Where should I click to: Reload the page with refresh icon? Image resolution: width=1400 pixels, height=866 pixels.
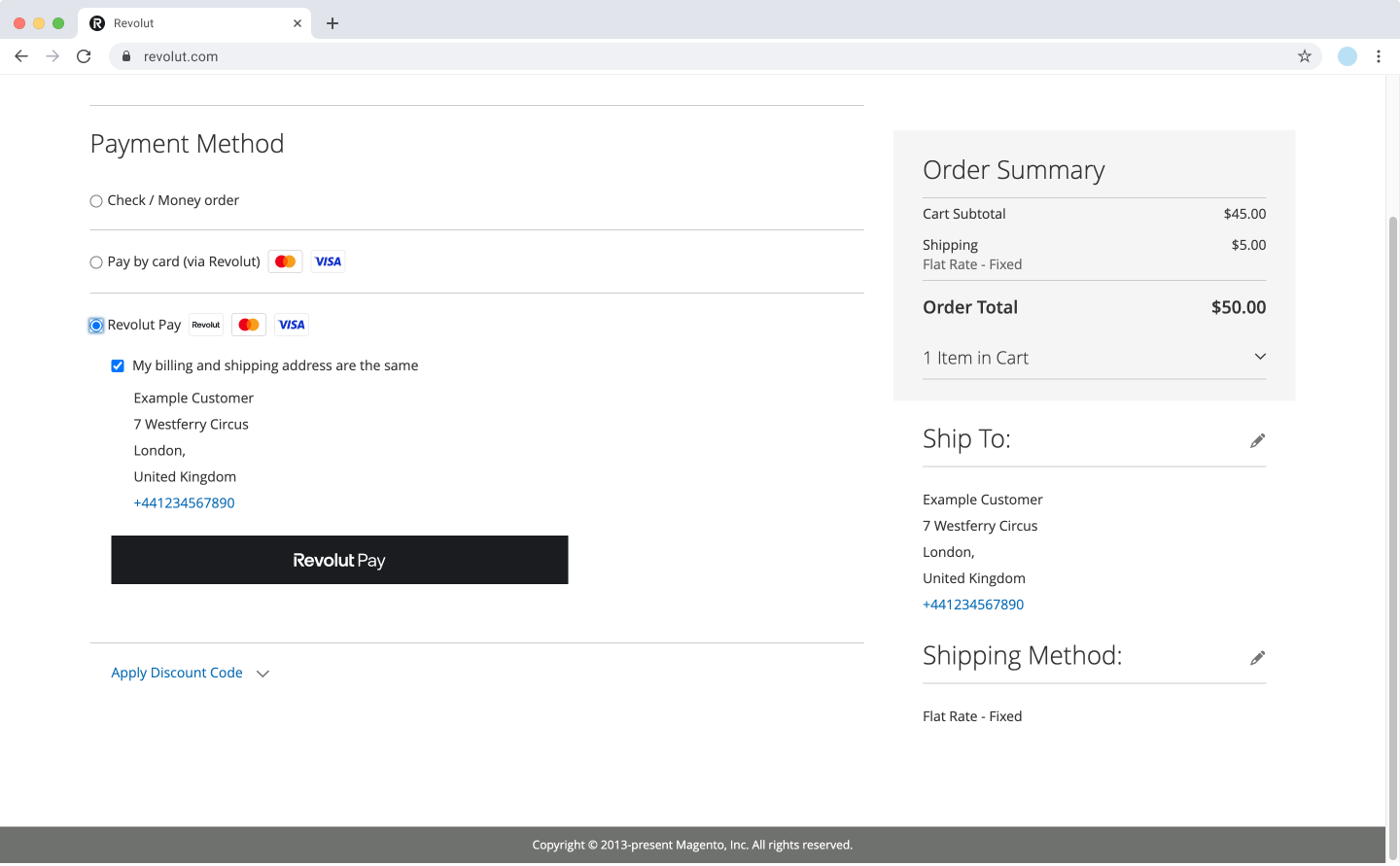pos(84,56)
